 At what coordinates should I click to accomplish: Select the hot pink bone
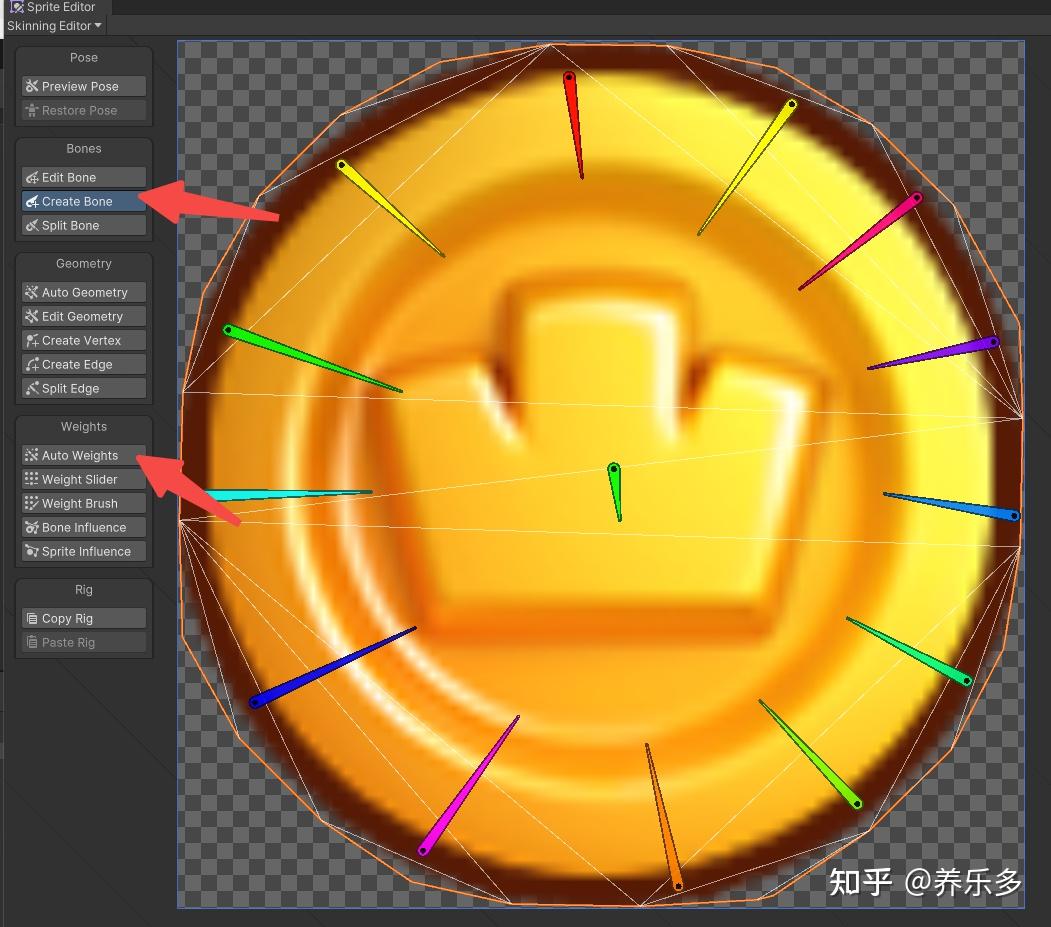[871, 235]
